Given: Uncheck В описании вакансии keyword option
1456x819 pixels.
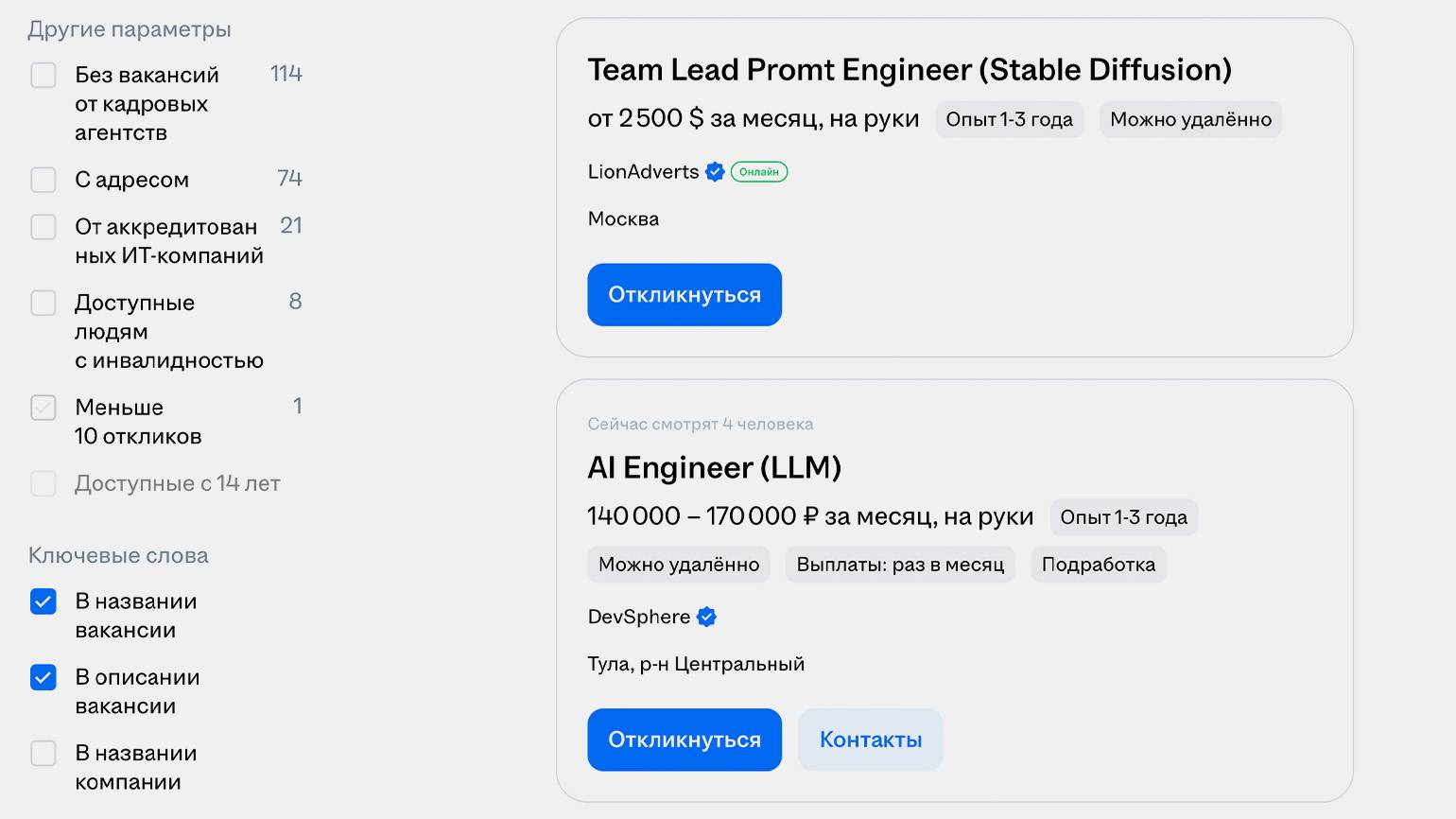Looking at the screenshot, I should click(x=43, y=677).
